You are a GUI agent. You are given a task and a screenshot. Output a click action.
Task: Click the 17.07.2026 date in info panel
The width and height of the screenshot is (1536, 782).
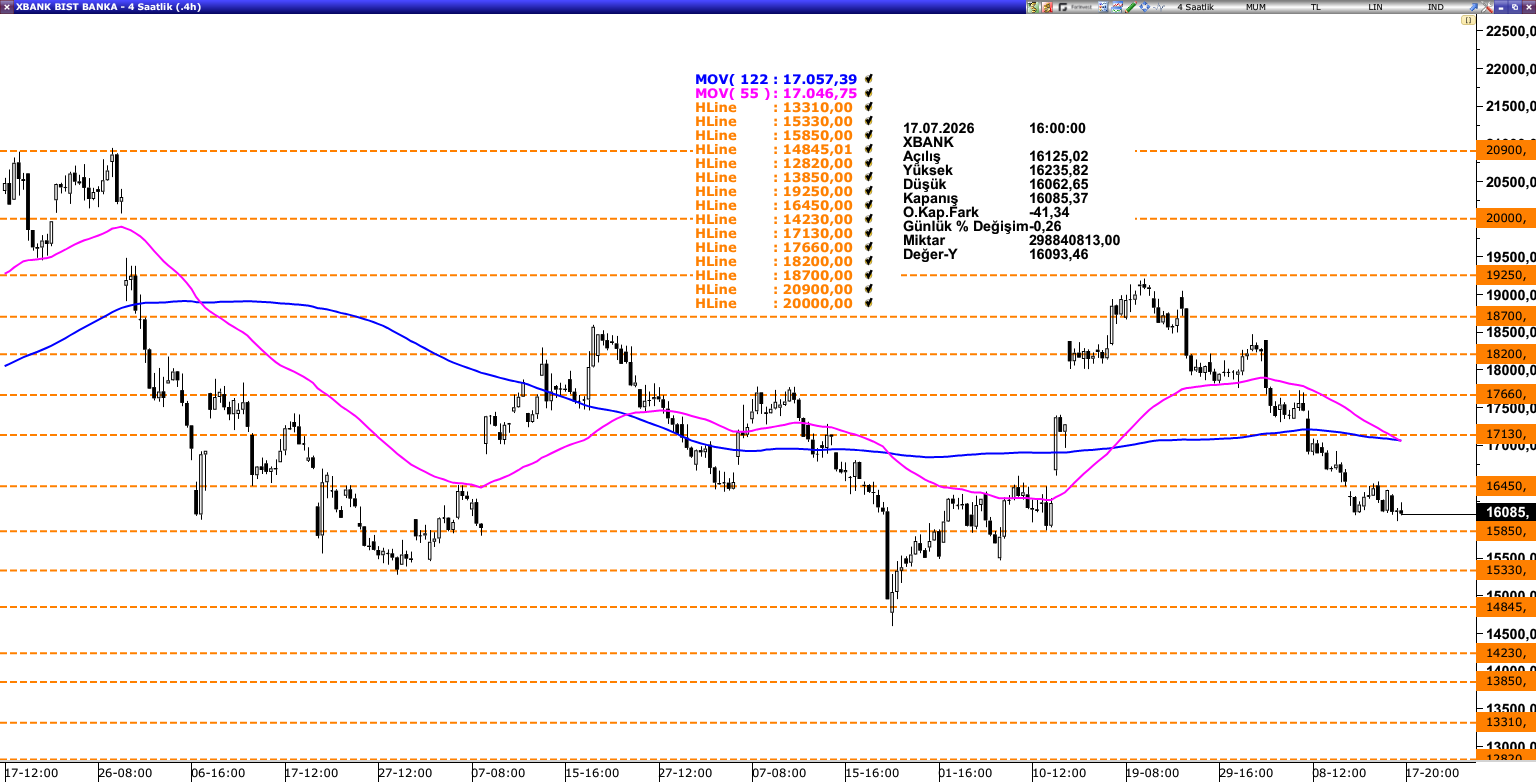point(938,128)
